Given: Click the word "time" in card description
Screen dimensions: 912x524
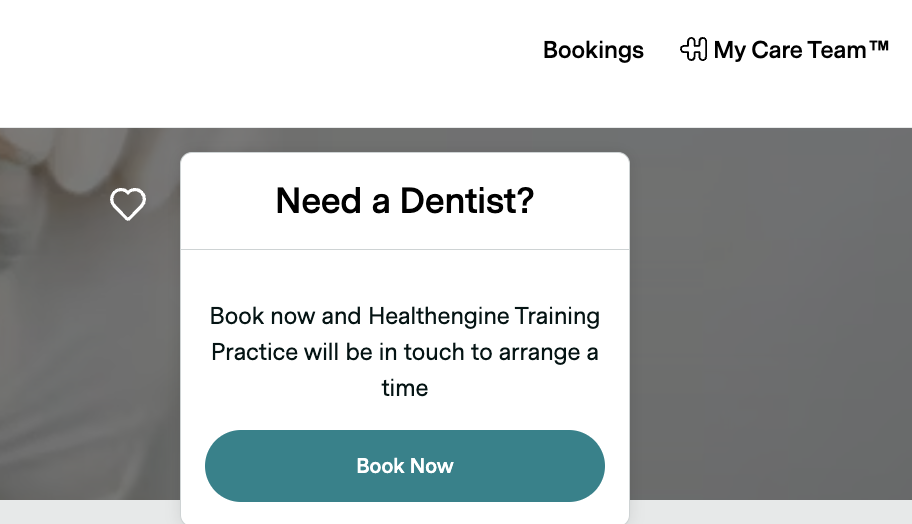Looking at the screenshot, I should (x=405, y=388).
